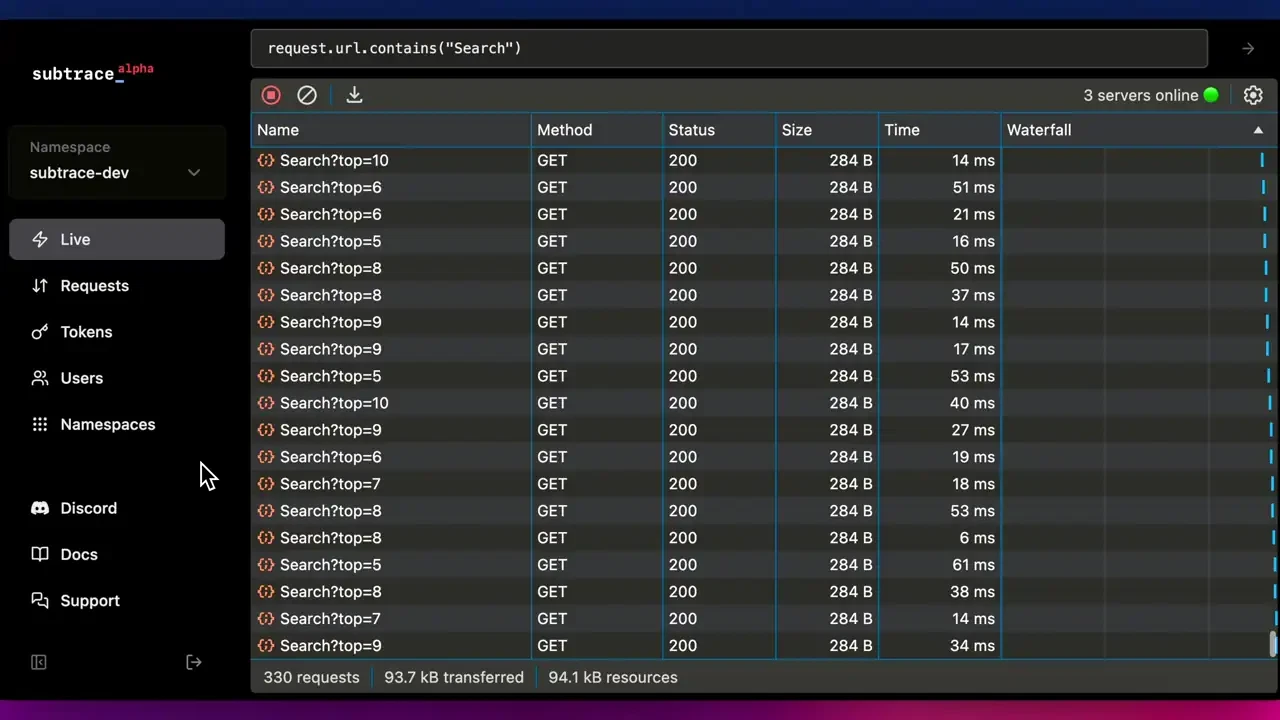1280x720 pixels.
Task: Click the Users people icon
Action: pos(40,378)
